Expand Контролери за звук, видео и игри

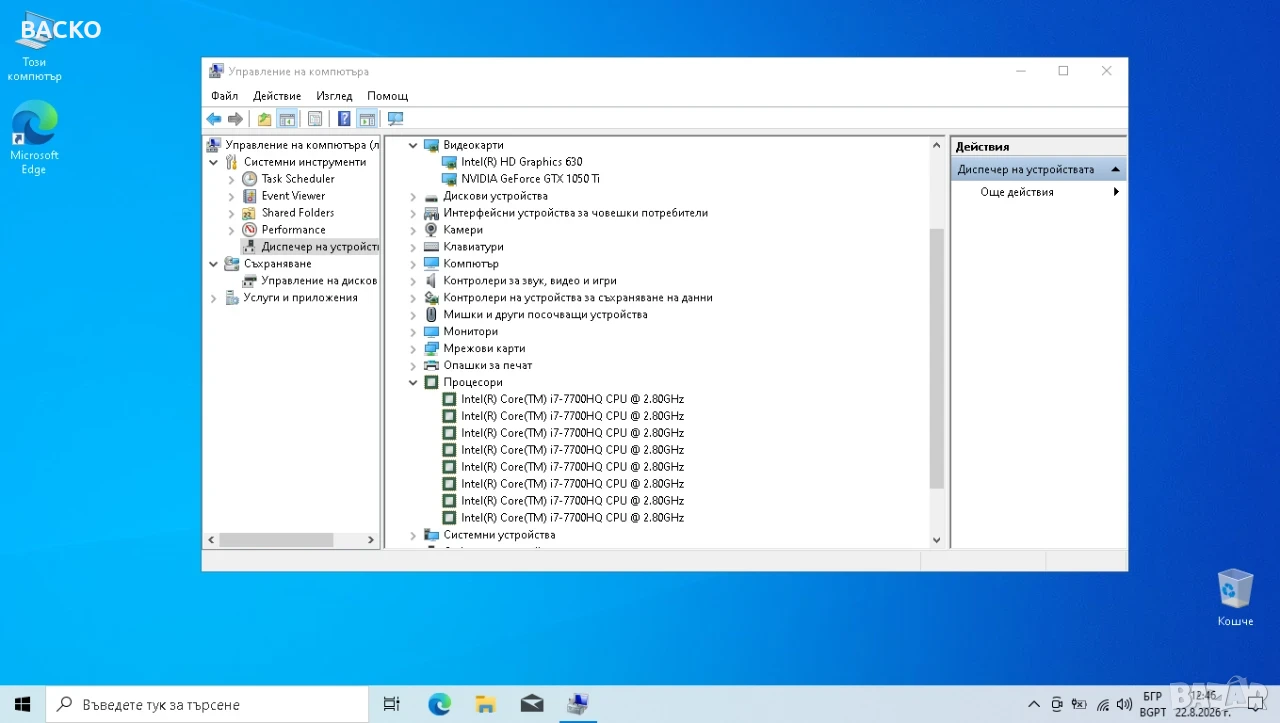[413, 281]
